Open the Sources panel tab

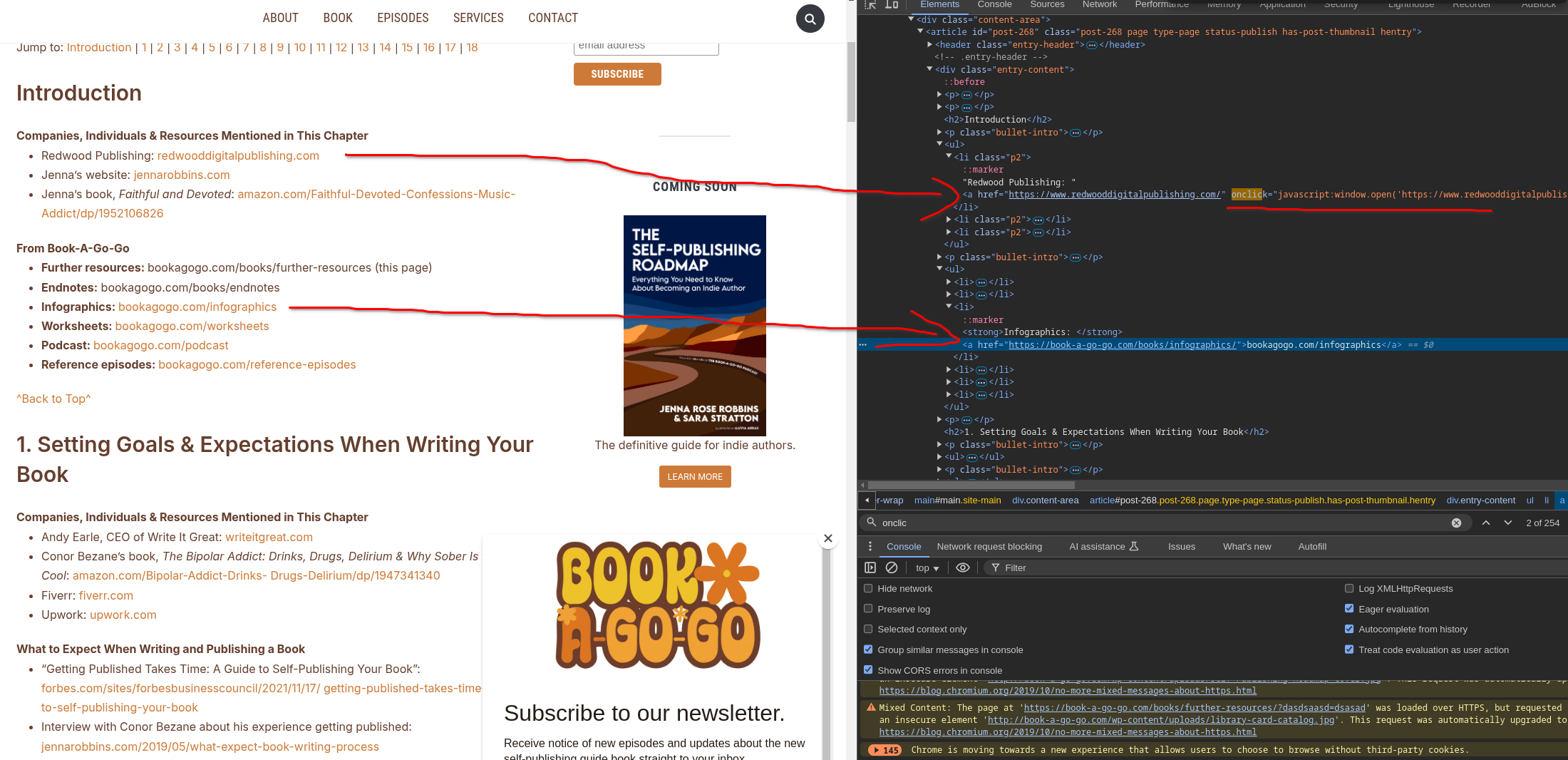[1047, 5]
